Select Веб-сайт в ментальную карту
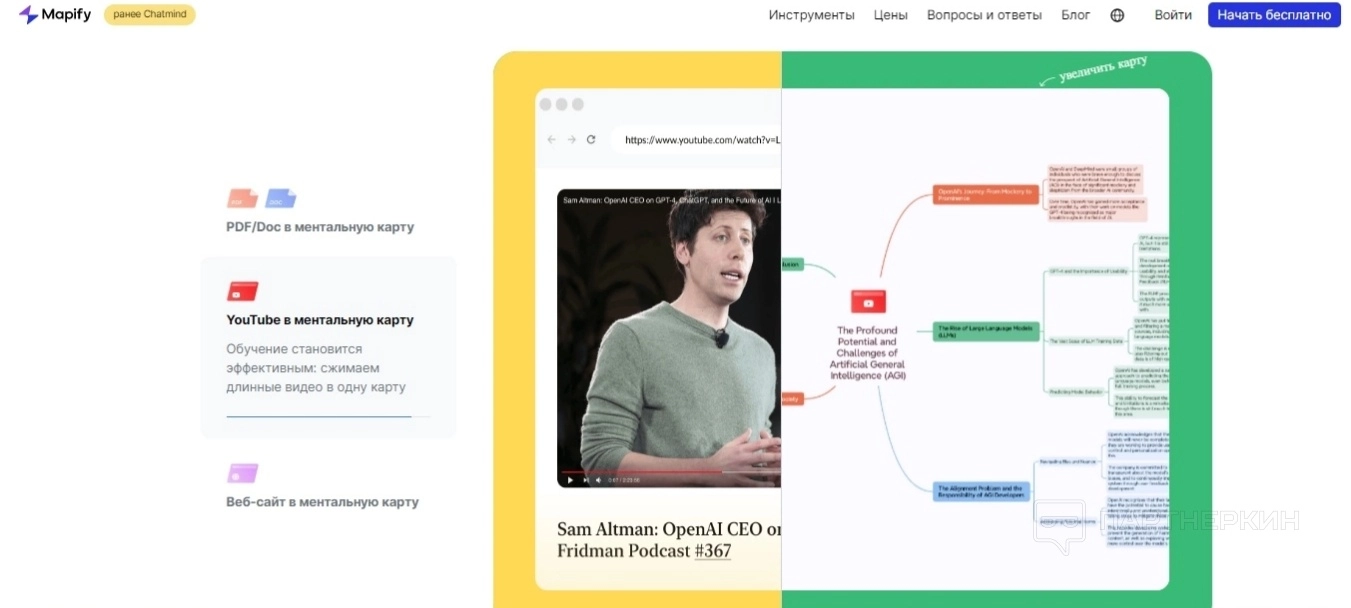 [322, 502]
